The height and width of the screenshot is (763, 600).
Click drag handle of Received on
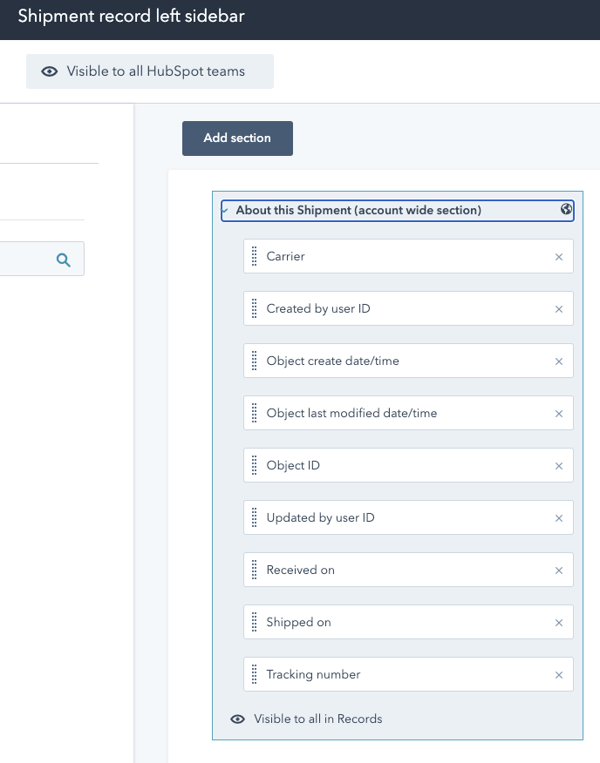(254, 570)
